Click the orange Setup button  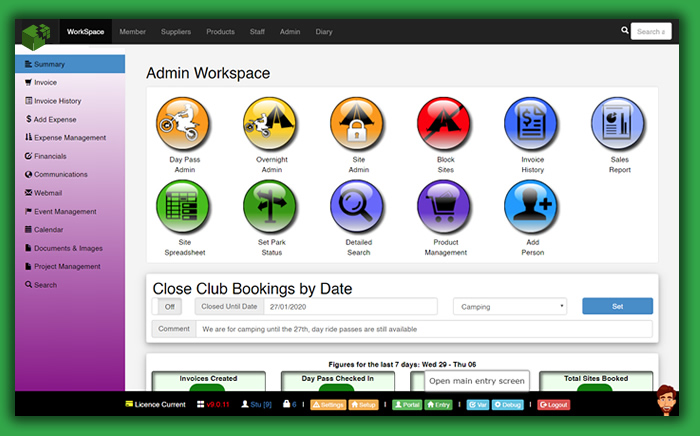point(363,405)
